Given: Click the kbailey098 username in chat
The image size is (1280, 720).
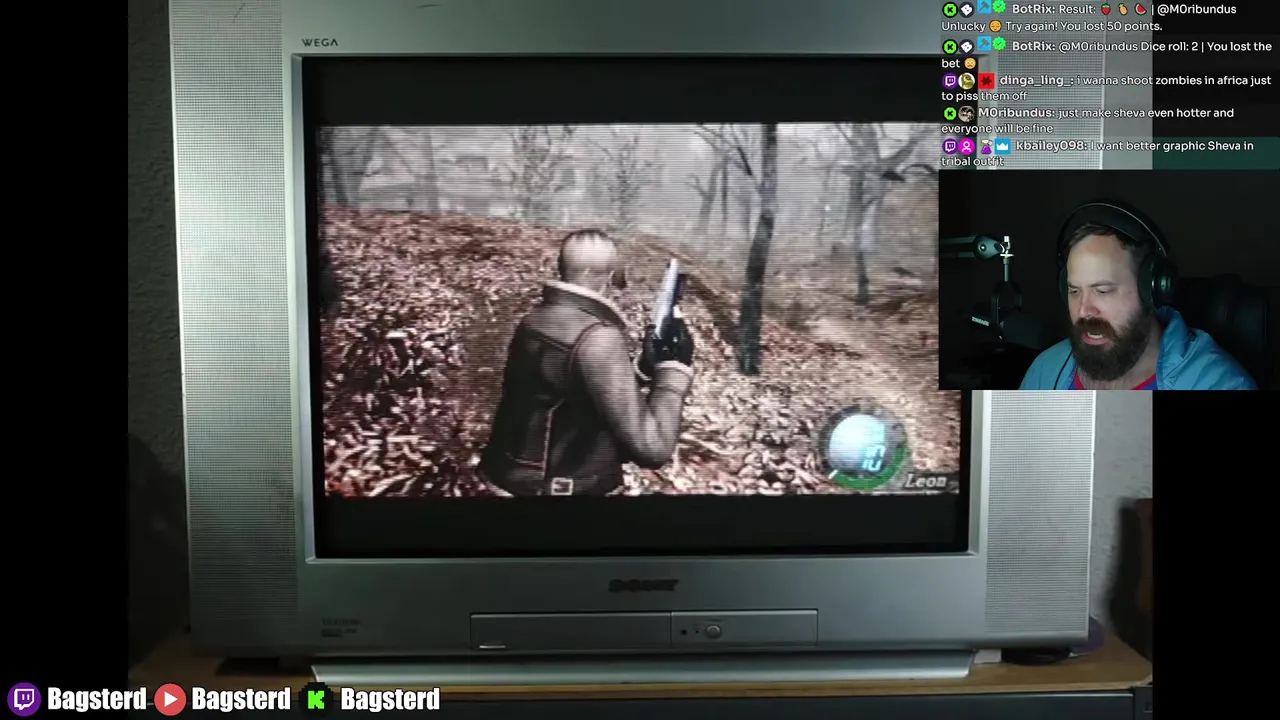Looking at the screenshot, I should point(1050,146).
